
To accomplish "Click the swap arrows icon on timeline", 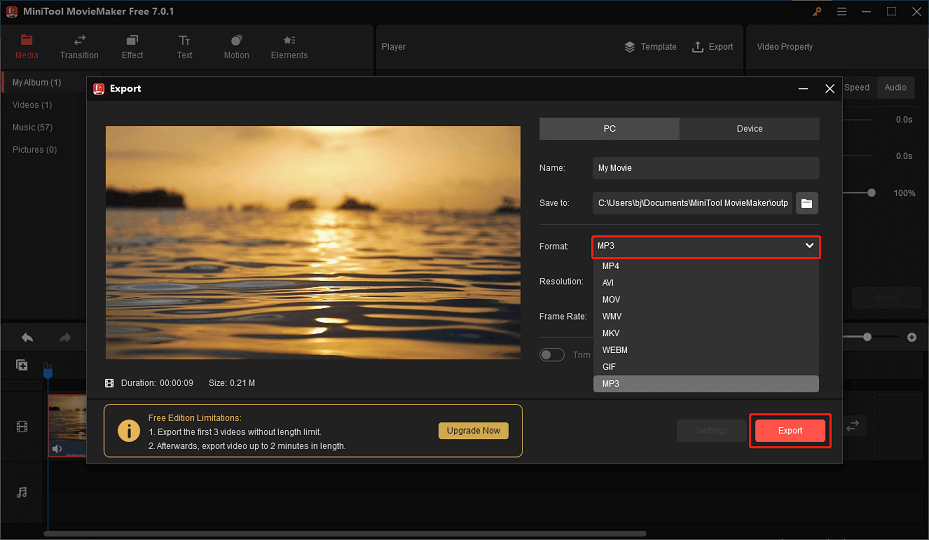I will coord(853,426).
